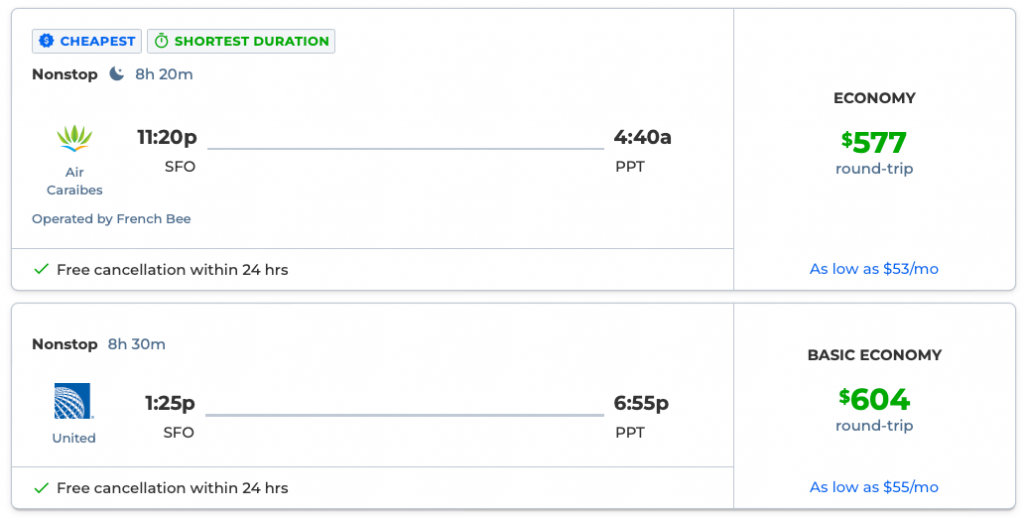Screen dimensions: 1024x518
Task: Click the 'Basic Economy' fare class label
Action: coord(874,355)
